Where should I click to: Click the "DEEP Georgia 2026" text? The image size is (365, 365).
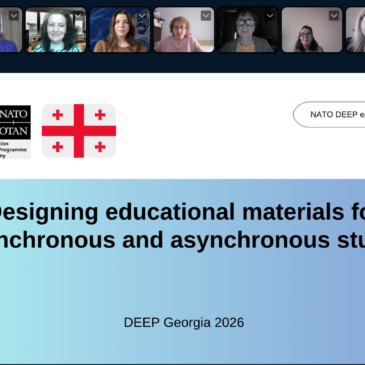click(184, 323)
